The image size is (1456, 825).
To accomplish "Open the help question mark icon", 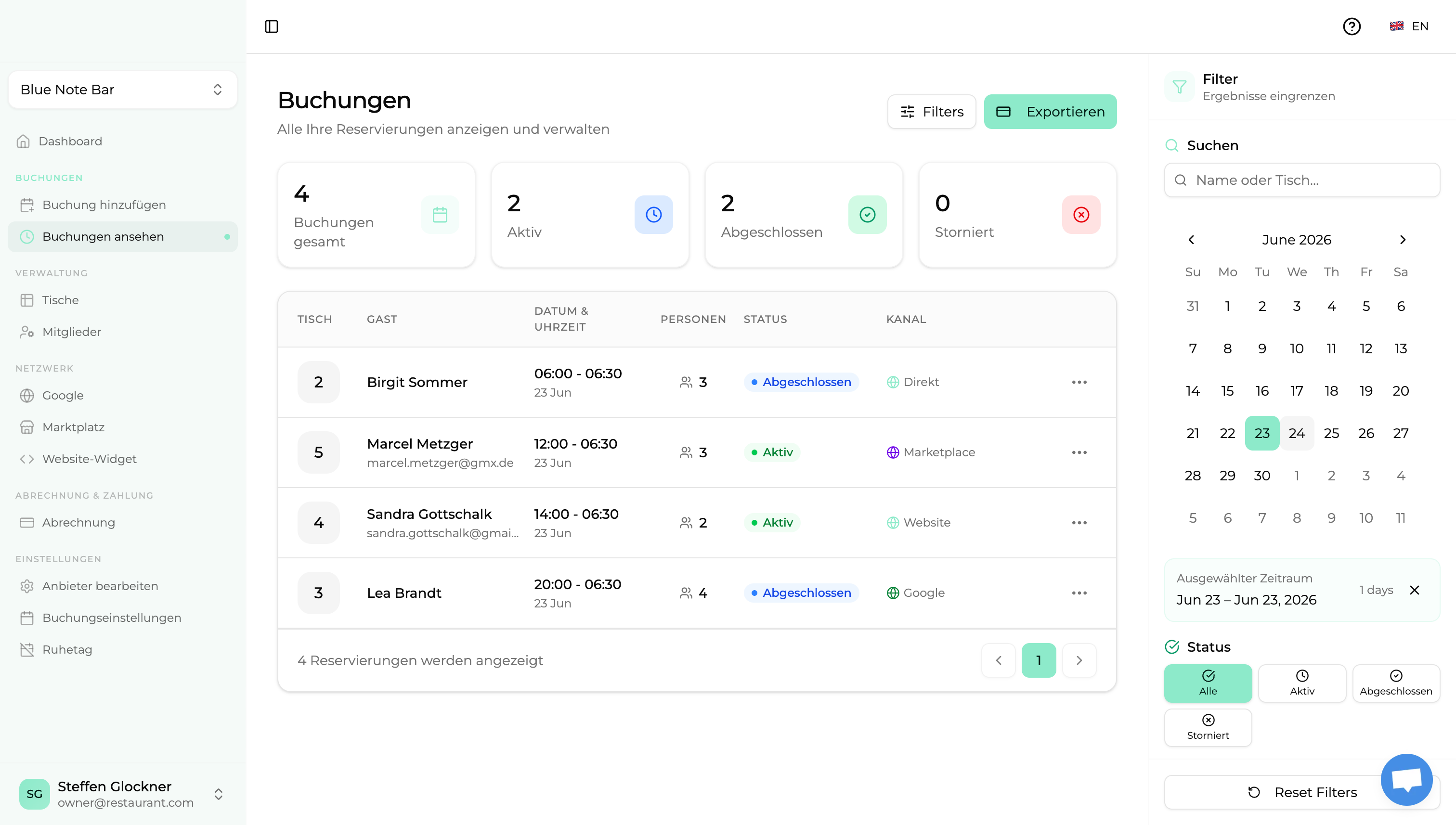I will tap(1352, 26).
